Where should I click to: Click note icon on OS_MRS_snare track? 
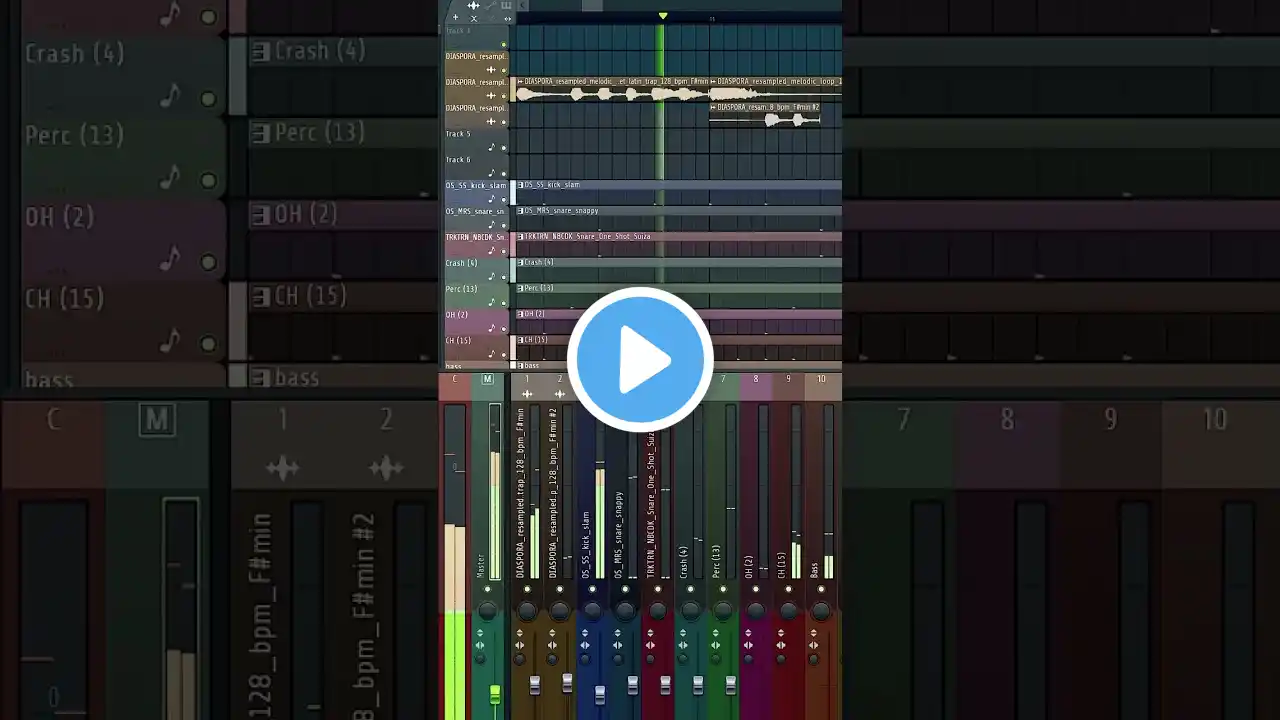(x=491, y=225)
